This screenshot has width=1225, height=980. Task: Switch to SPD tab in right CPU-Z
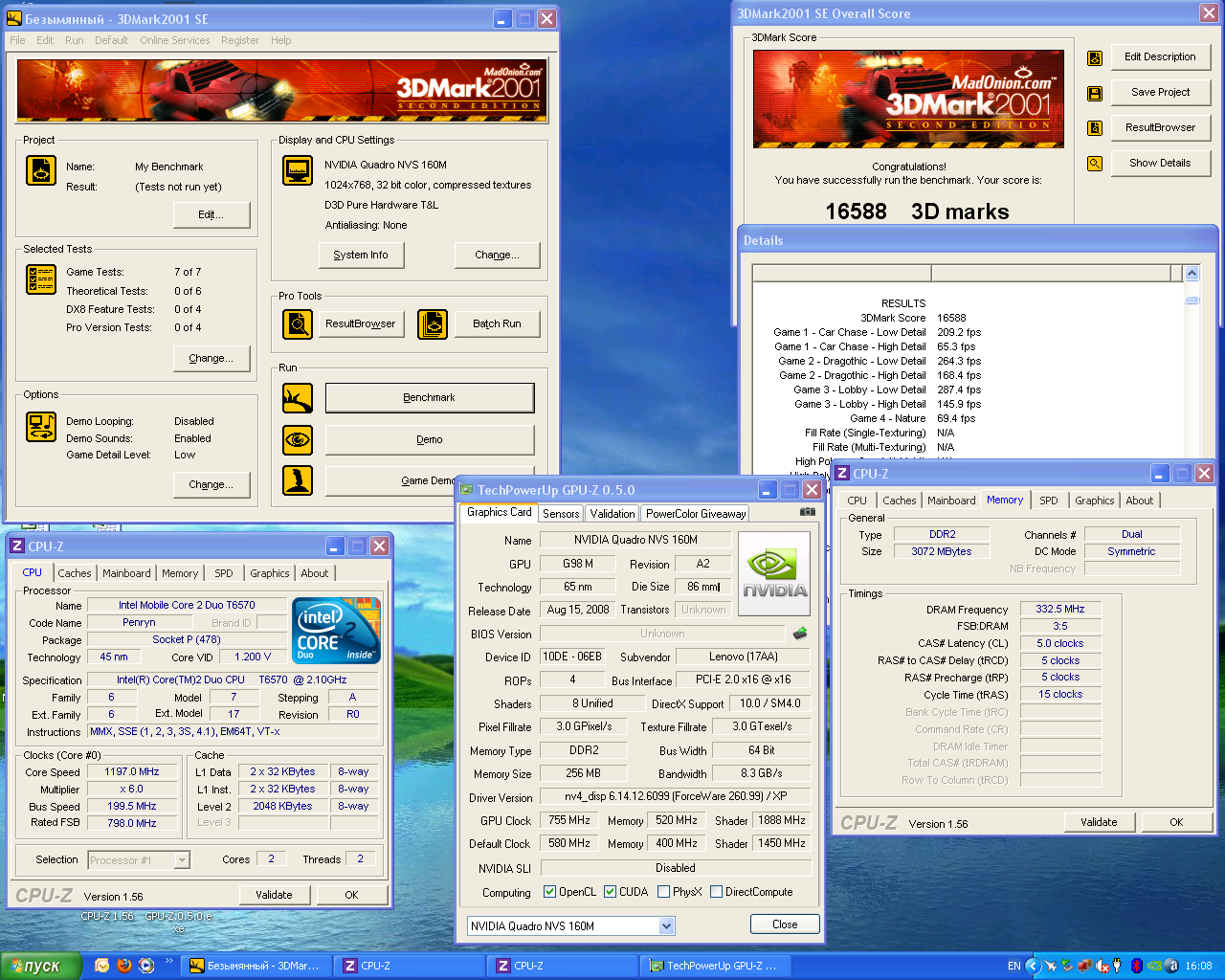pos(1049,501)
